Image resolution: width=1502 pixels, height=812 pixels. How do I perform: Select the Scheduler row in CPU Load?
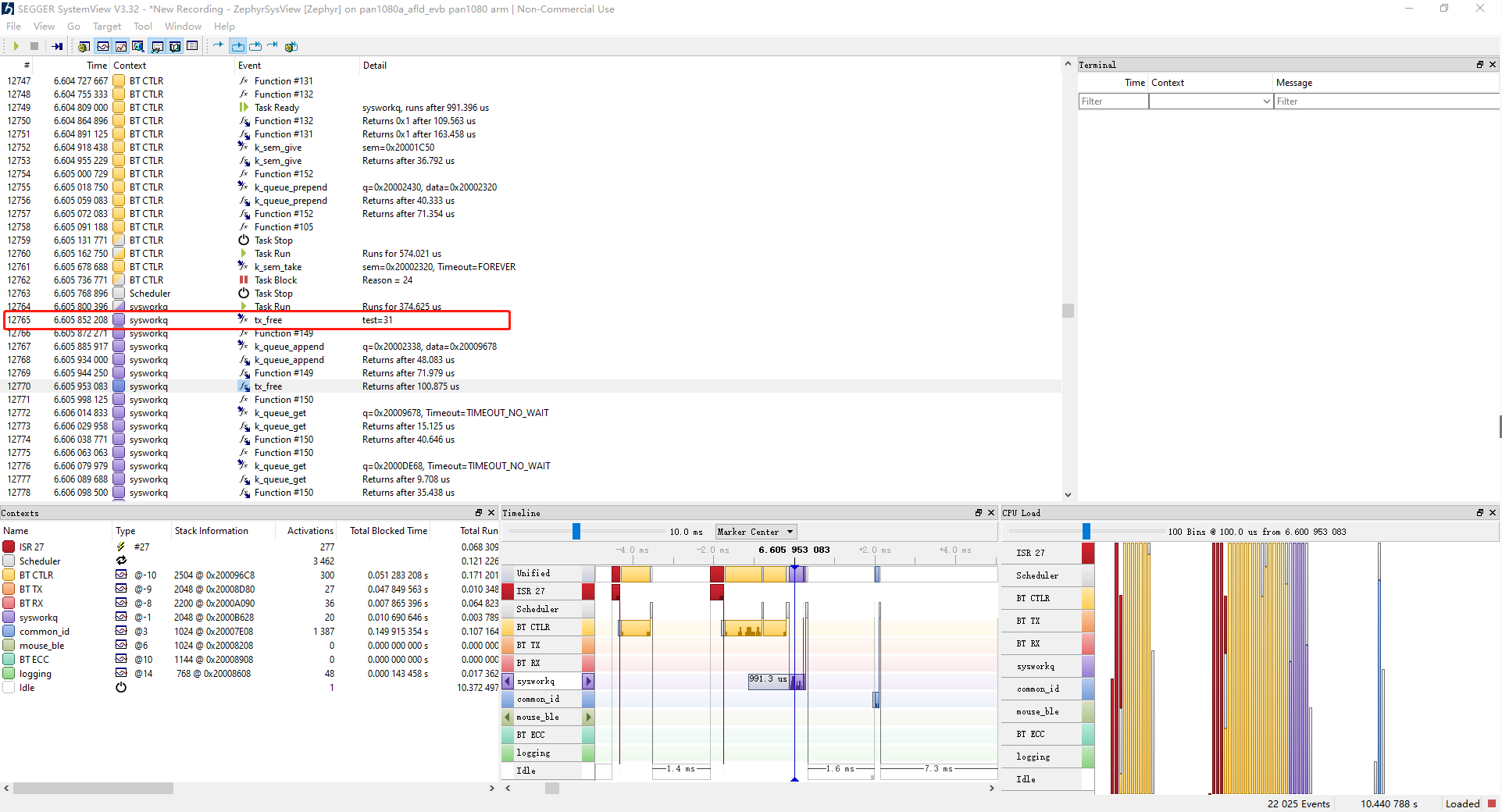1047,575
